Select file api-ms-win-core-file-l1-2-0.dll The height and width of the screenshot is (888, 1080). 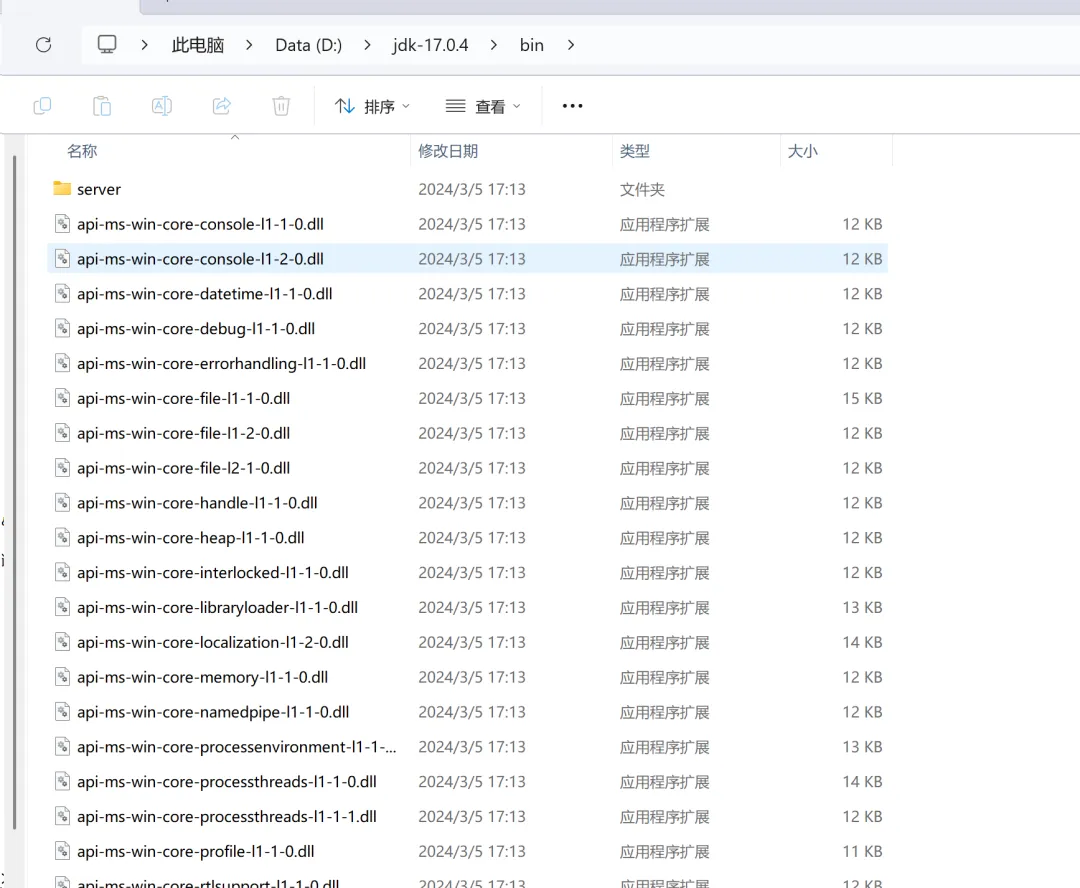[184, 433]
